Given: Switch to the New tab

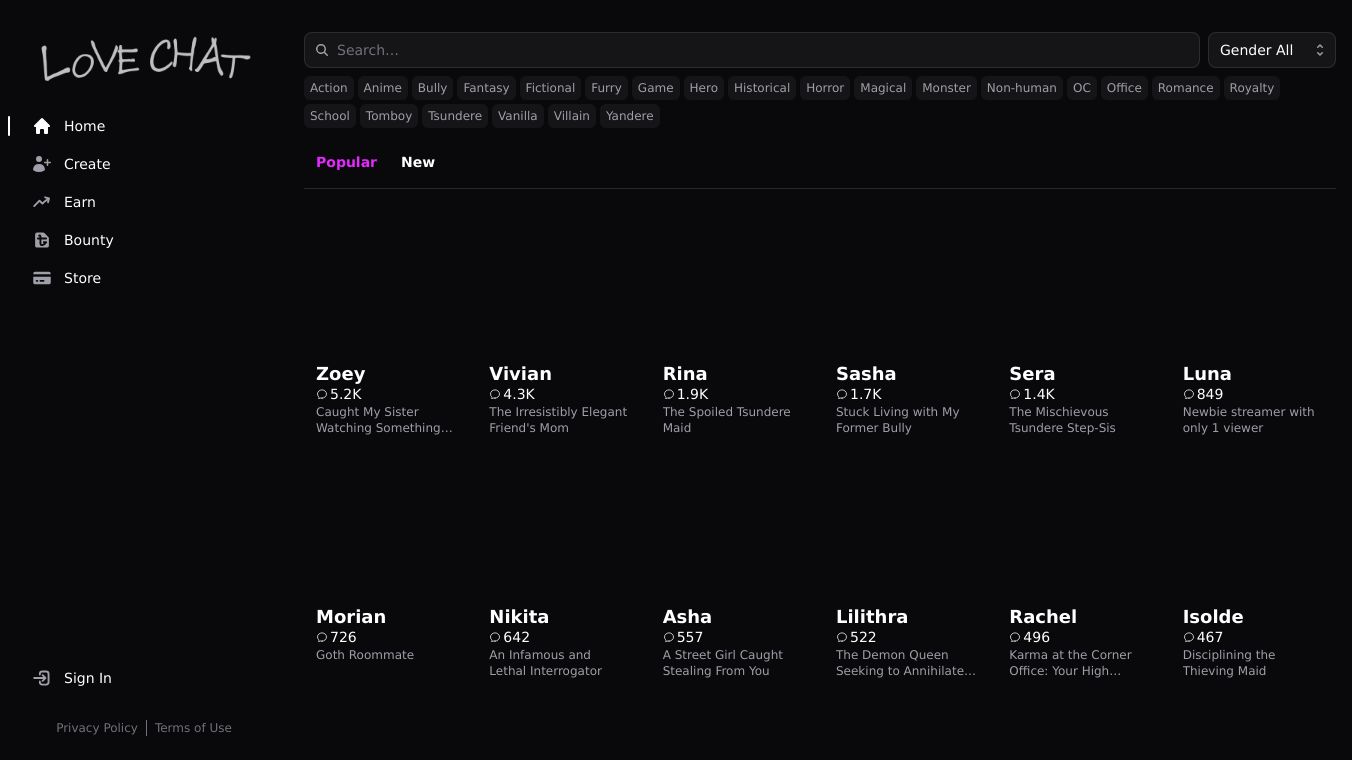Looking at the screenshot, I should click(x=417, y=162).
